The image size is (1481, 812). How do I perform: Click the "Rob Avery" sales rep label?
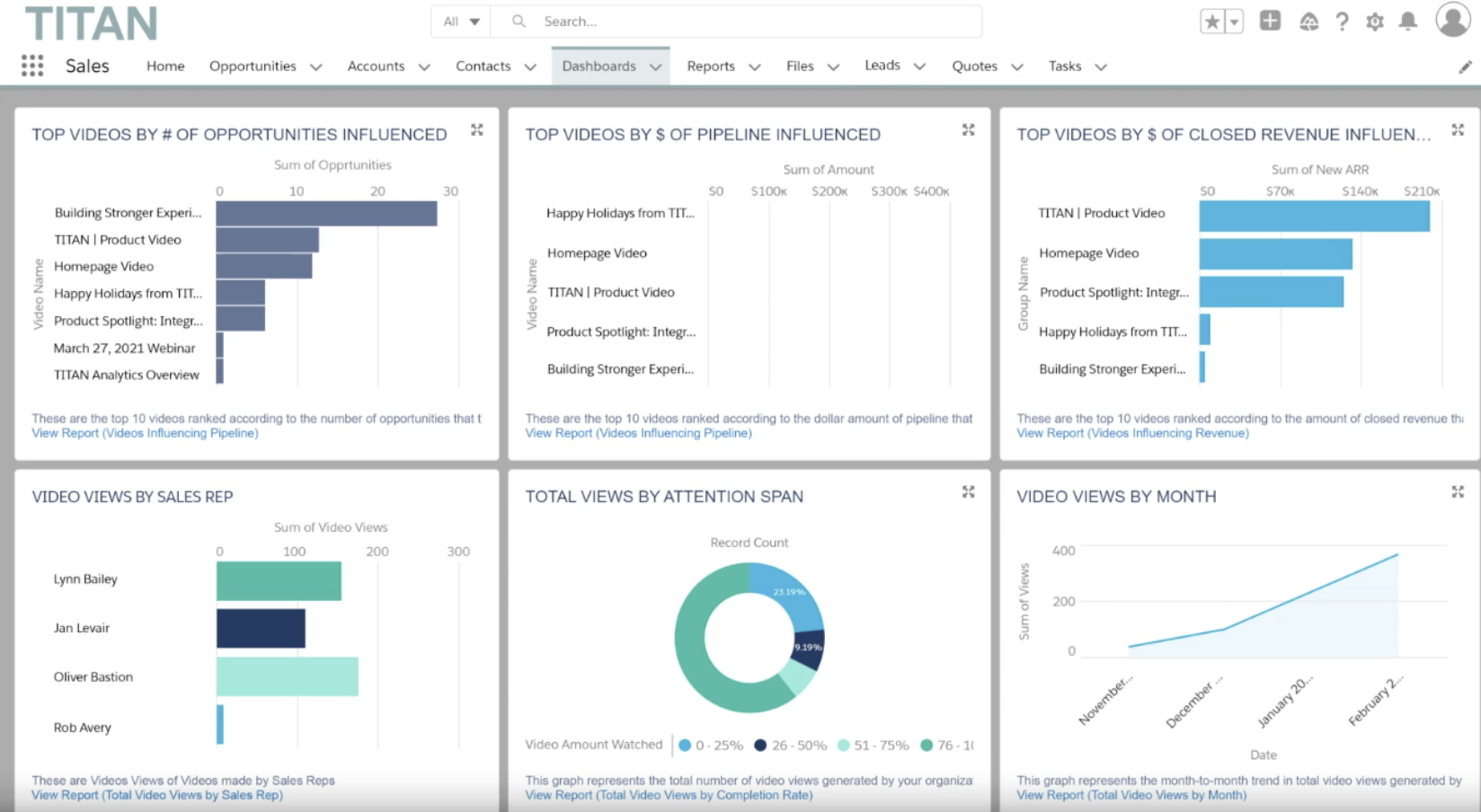coord(83,728)
